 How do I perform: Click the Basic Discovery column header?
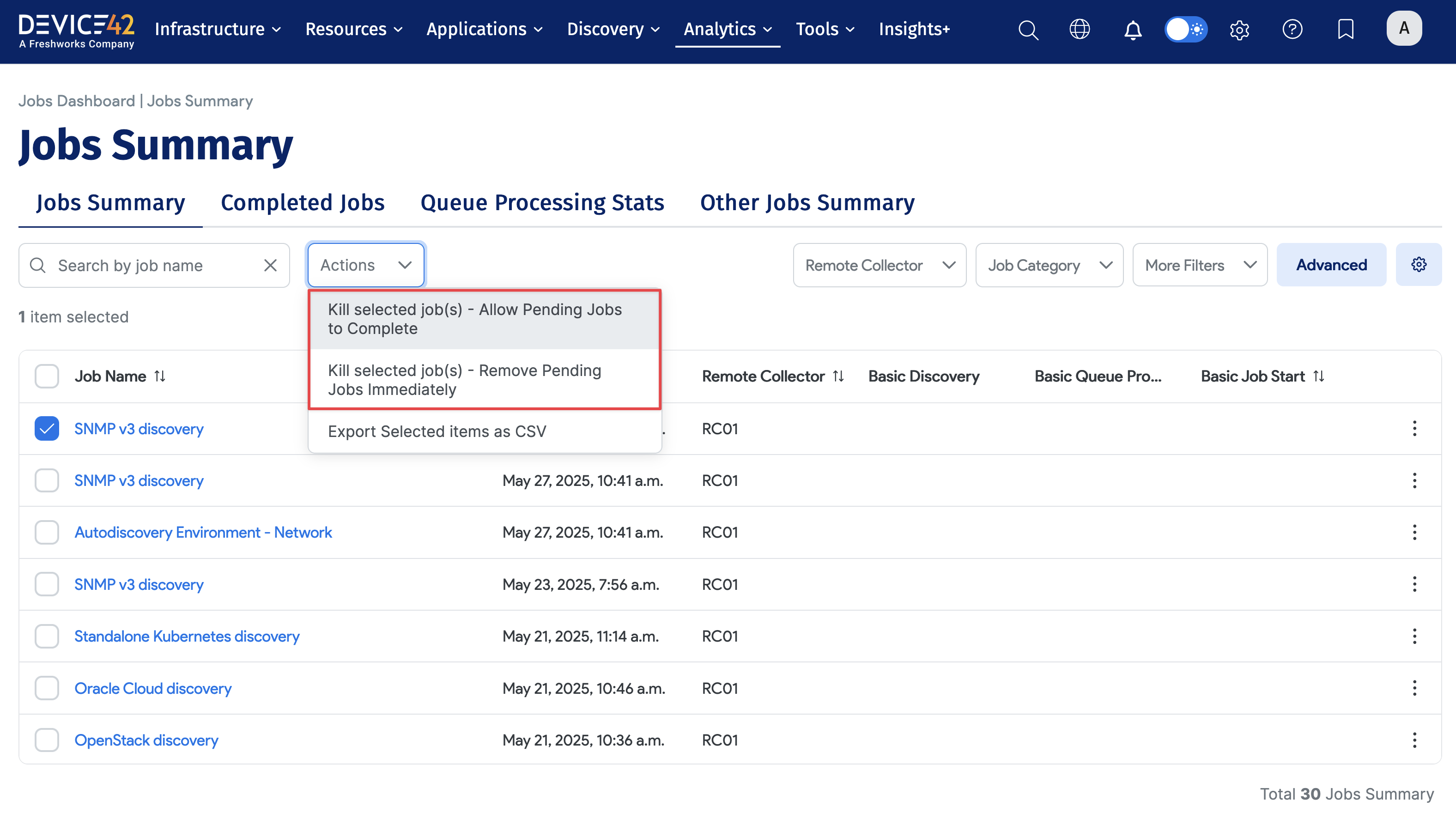[x=923, y=376]
